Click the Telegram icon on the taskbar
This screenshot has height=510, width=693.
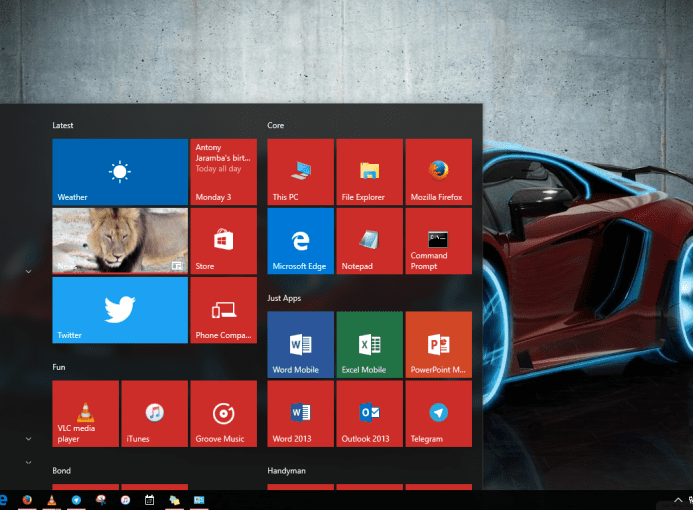tap(76, 500)
